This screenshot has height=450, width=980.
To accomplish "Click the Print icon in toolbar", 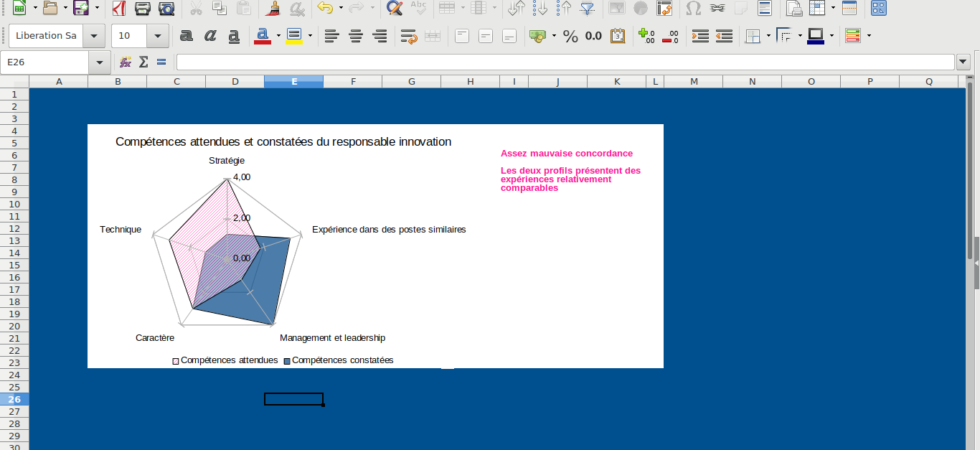I will tap(143, 9).
